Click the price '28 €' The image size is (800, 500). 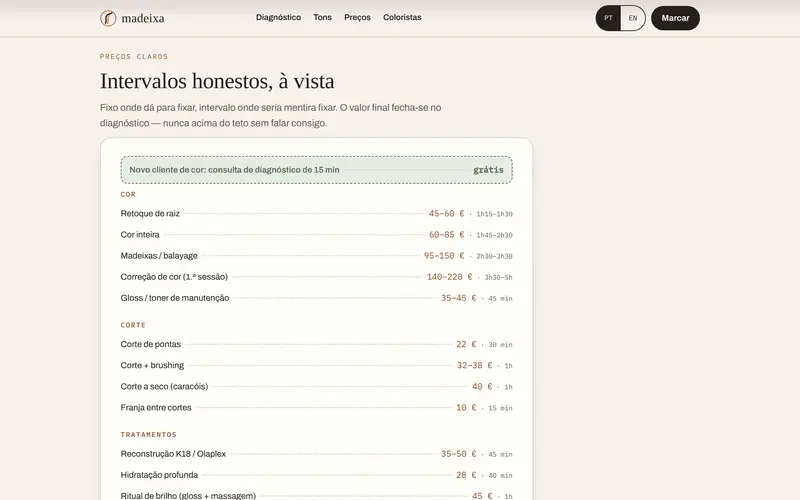click(466, 475)
